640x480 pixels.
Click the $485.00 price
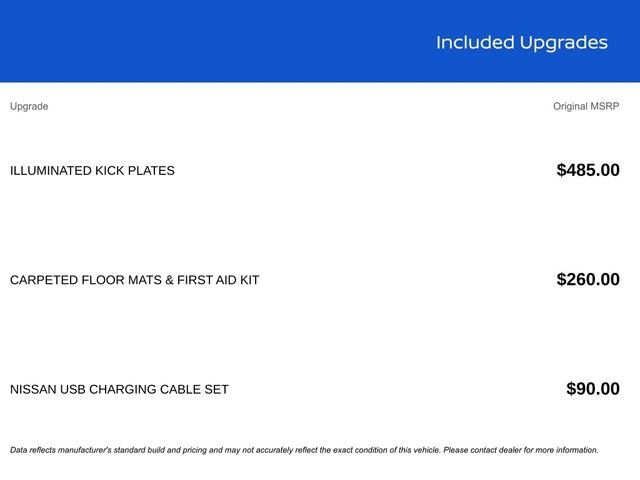pyautogui.click(x=588, y=170)
